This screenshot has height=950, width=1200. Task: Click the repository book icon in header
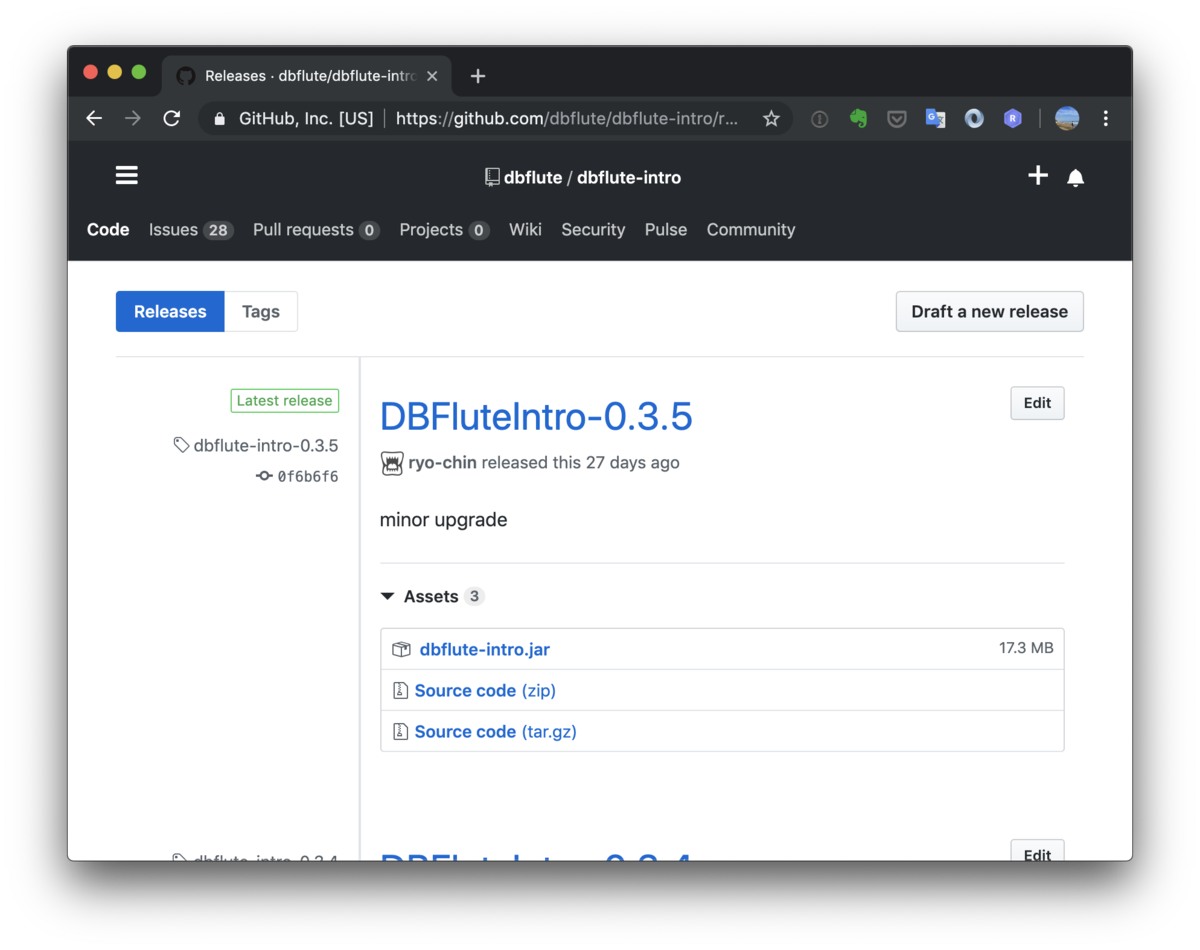(x=492, y=177)
